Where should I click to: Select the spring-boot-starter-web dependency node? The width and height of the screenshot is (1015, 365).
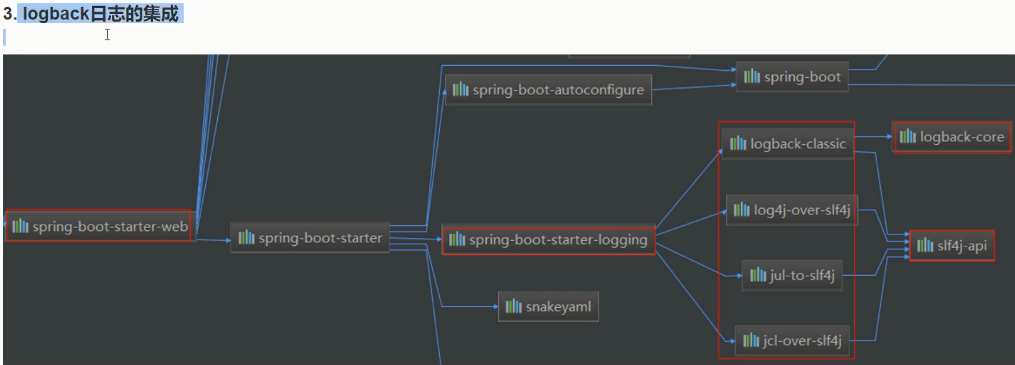[x=99, y=226]
